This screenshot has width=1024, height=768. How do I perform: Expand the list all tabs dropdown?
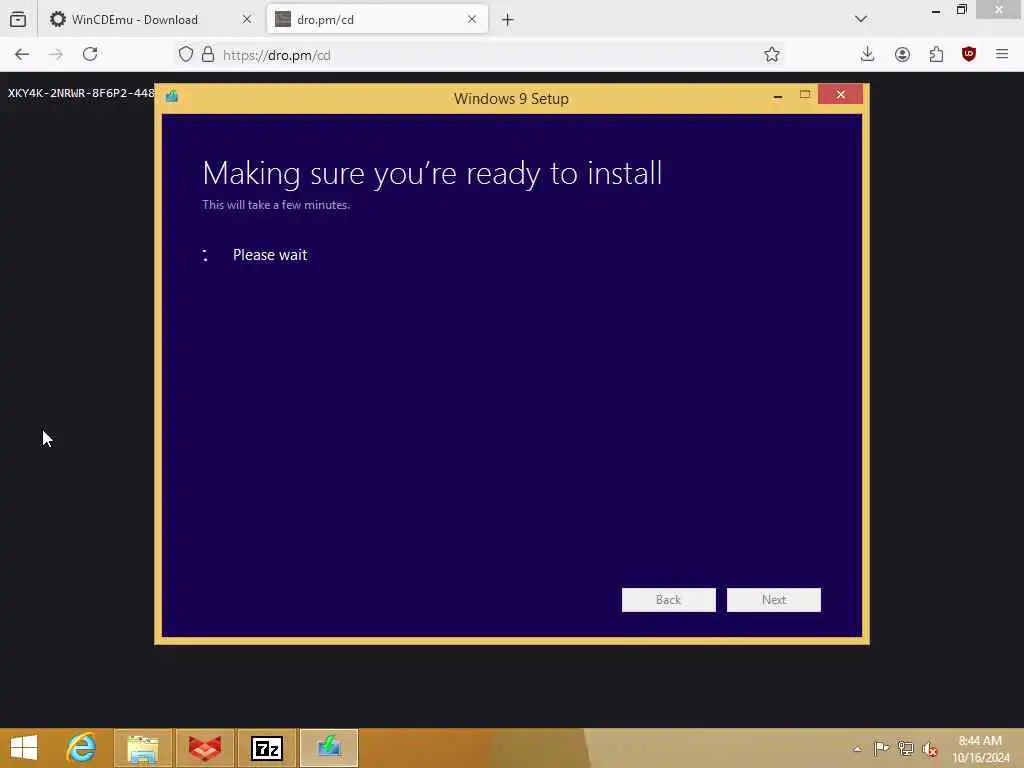click(861, 19)
